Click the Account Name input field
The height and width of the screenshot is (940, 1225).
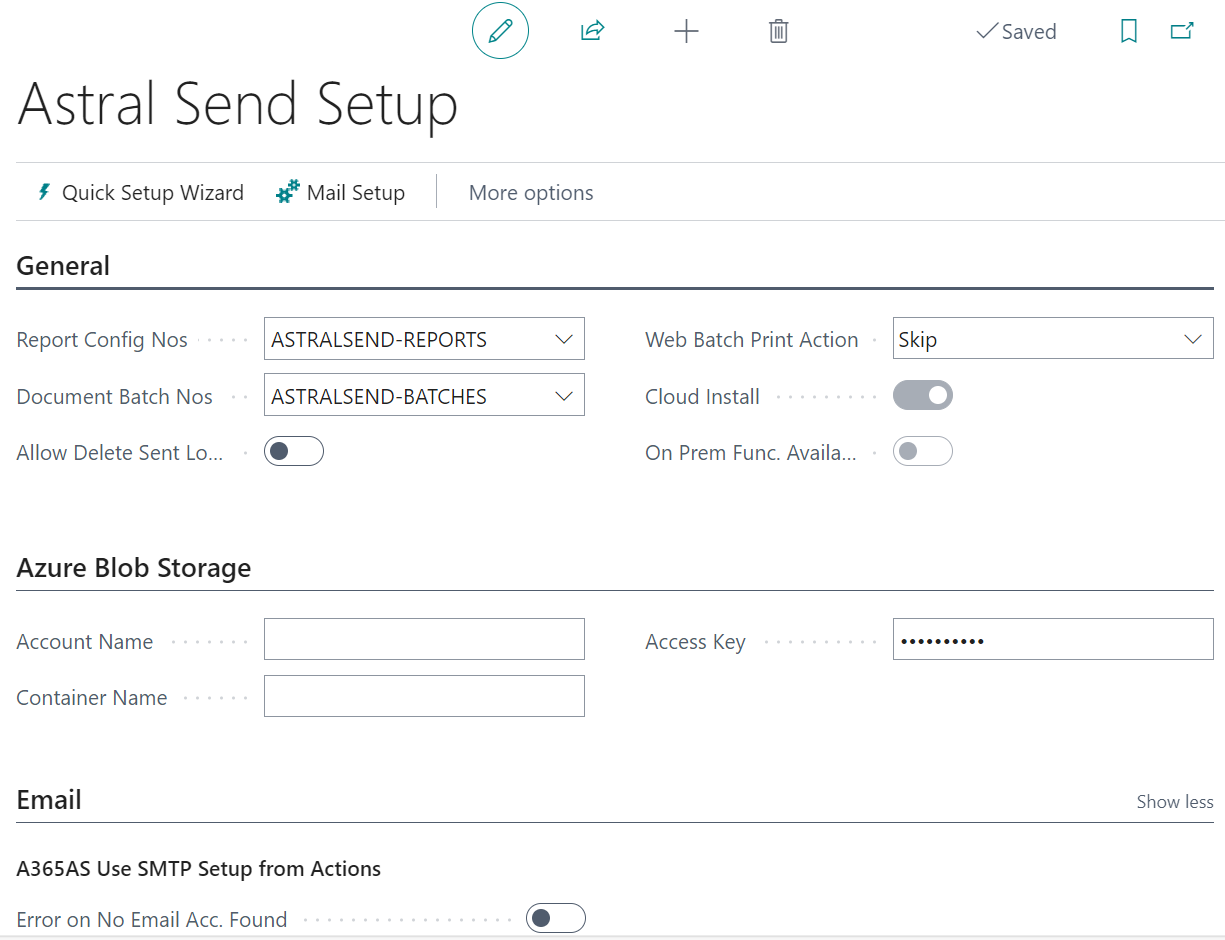[424, 640]
